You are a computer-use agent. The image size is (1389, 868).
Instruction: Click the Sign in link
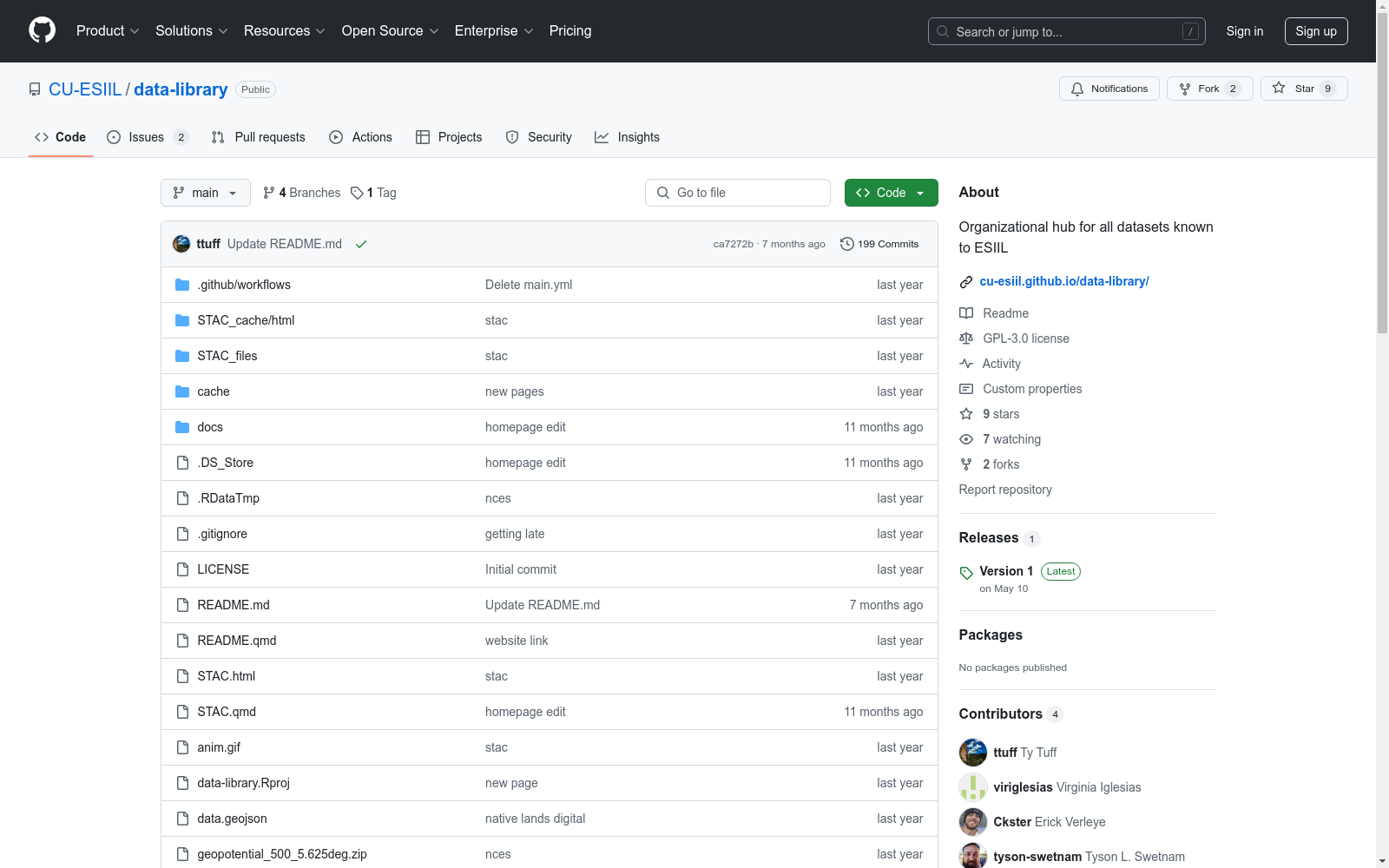coord(1245,31)
